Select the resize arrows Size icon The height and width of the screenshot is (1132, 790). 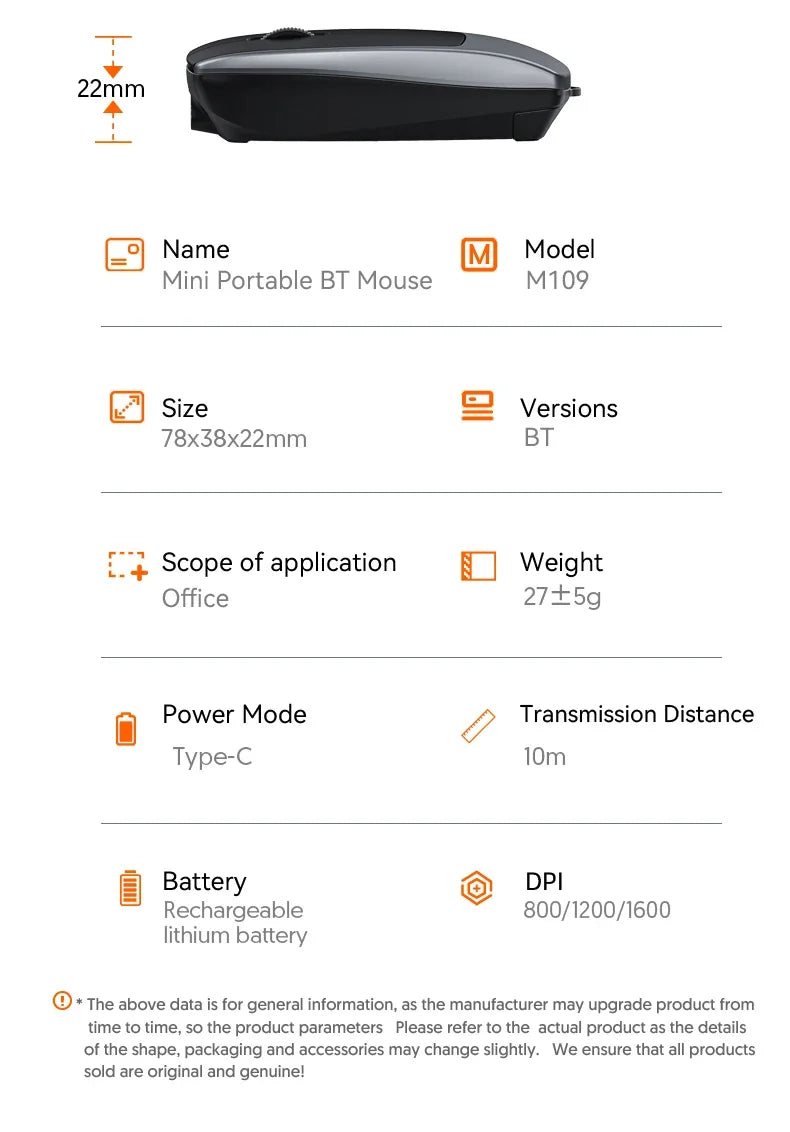coord(126,407)
